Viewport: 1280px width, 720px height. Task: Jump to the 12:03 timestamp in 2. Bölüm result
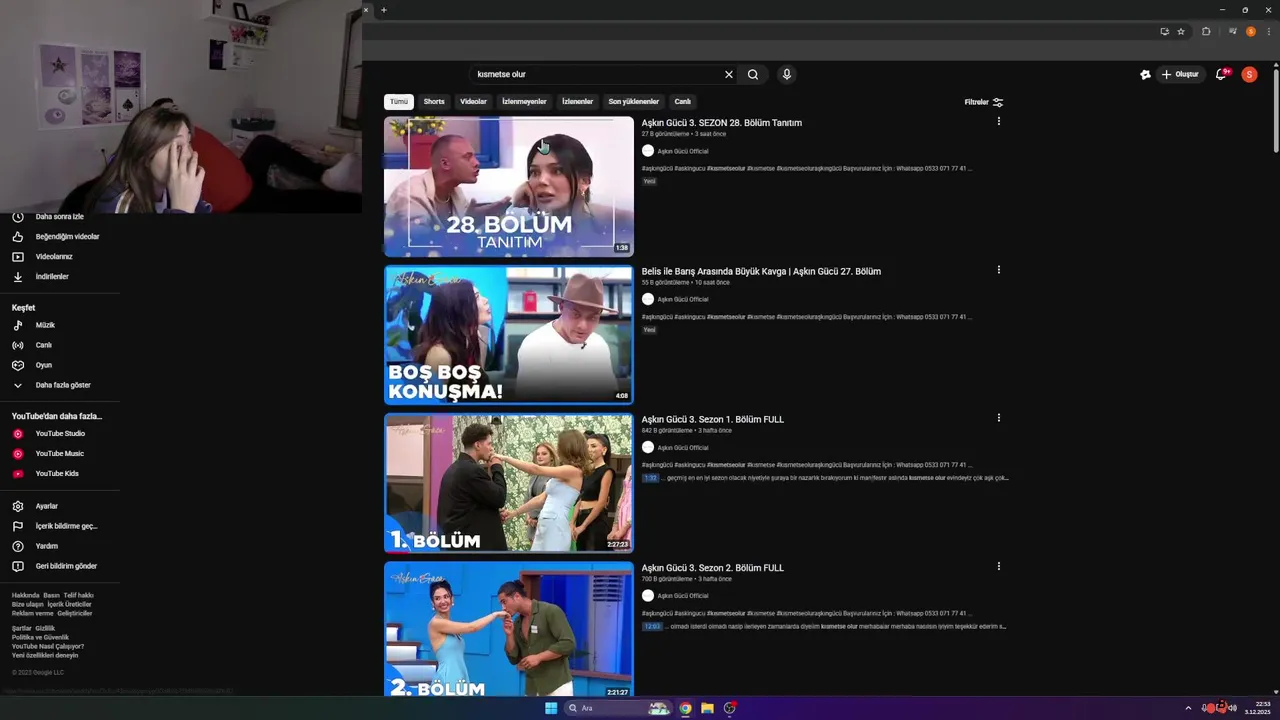click(652, 627)
